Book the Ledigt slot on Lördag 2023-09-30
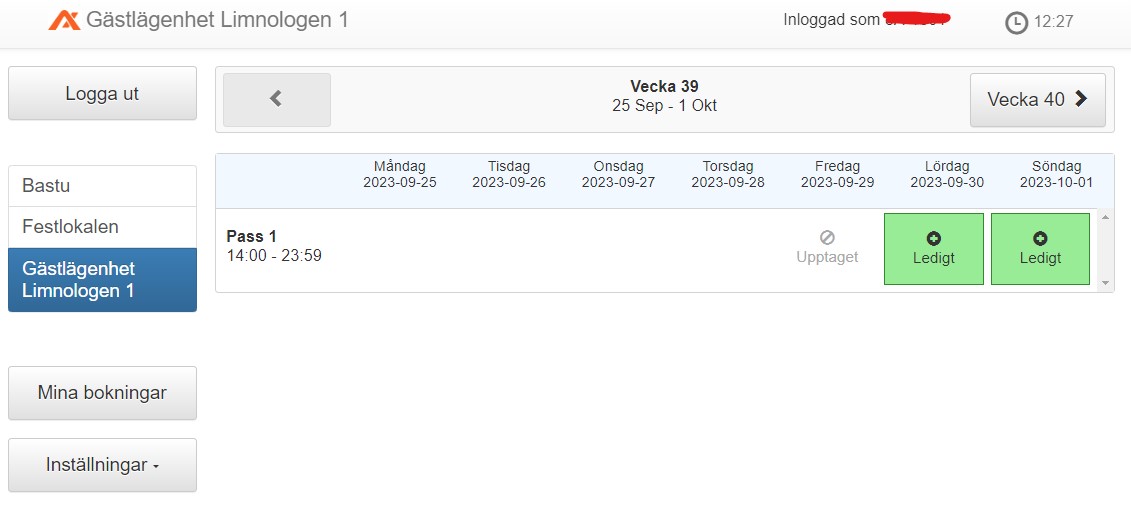The height and width of the screenshot is (518, 1131). click(x=934, y=249)
